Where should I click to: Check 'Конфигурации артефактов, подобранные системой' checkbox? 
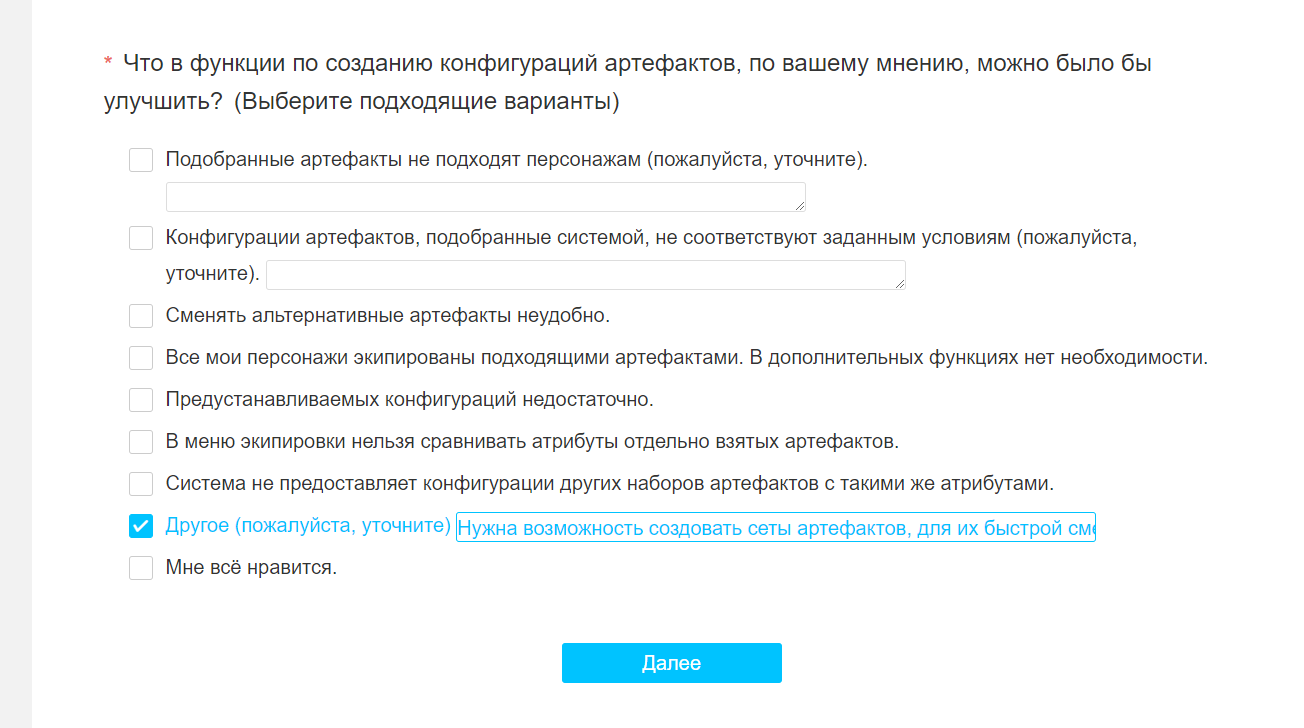(141, 238)
